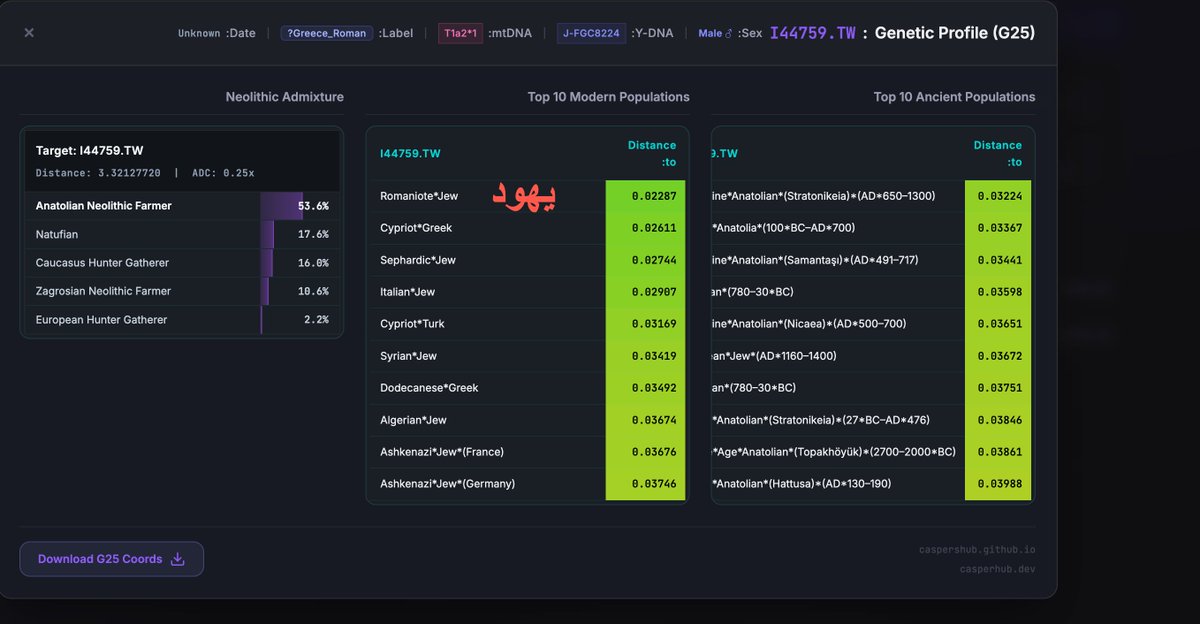Click the 0.02287 distance cell
This screenshot has height=624, width=1200.
[646, 196]
